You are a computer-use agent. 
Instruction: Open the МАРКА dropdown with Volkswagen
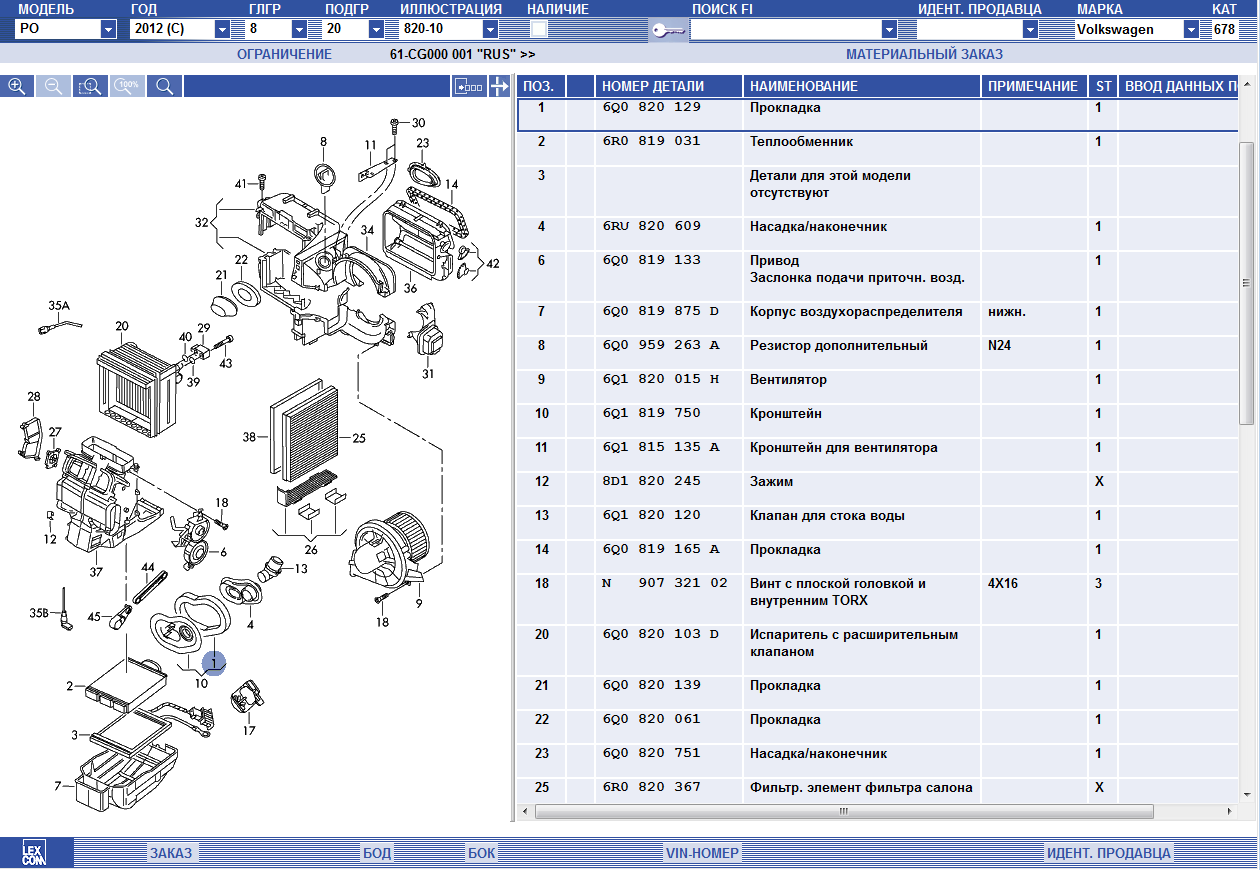click(1191, 30)
